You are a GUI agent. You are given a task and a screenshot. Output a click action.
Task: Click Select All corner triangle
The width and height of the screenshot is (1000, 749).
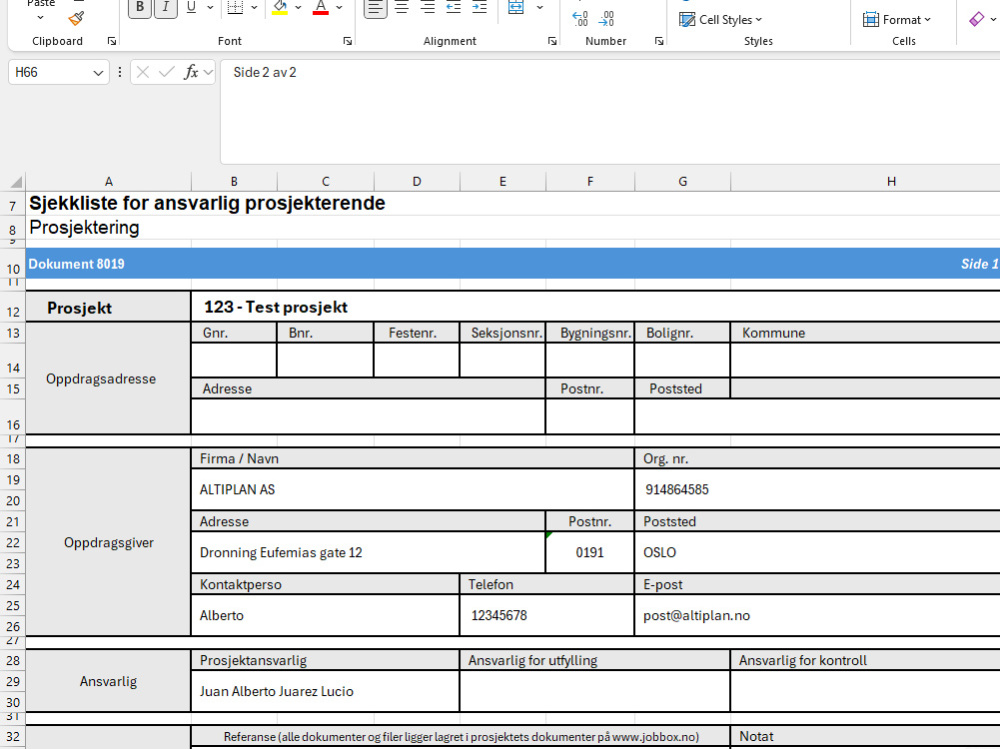click(15, 182)
